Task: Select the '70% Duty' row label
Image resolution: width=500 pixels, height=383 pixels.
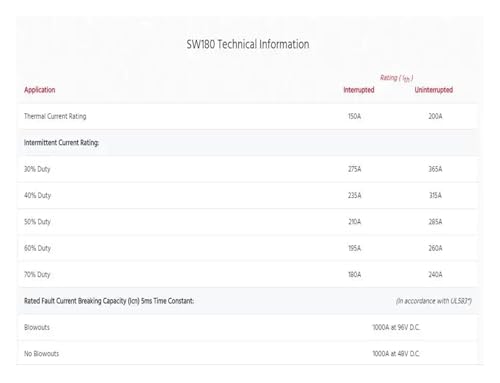Action: (37, 274)
